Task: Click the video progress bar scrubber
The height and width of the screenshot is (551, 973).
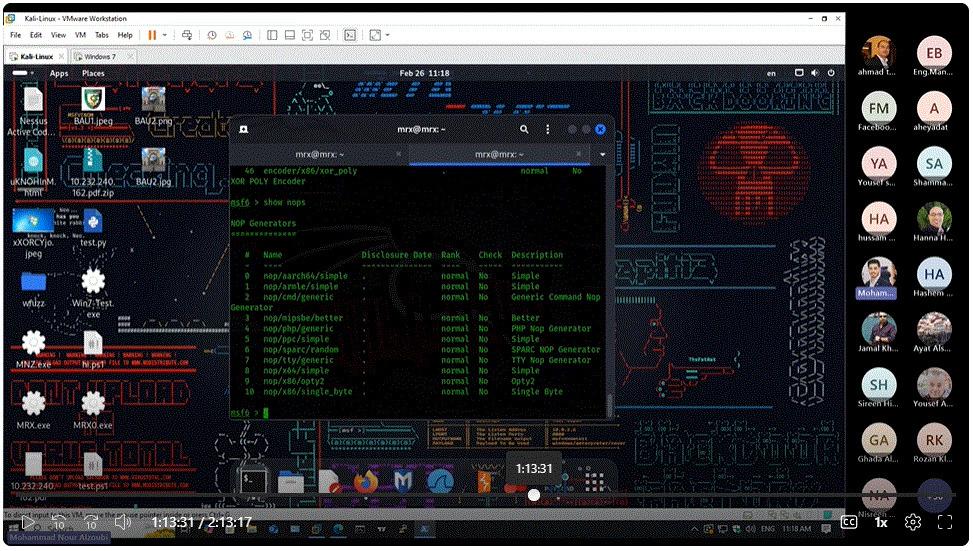Action: tap(534, 495)
